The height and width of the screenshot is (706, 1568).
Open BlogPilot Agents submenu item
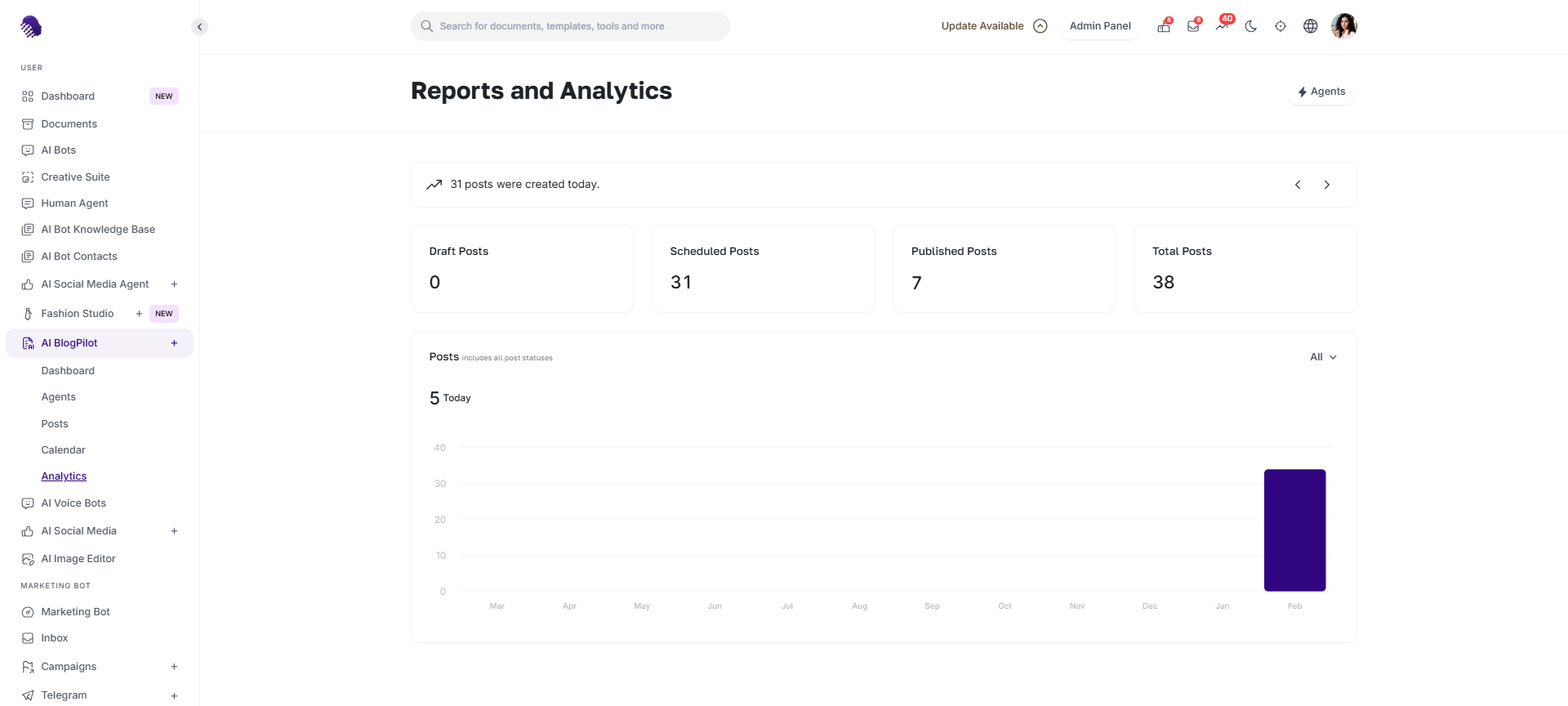click(x=59, y=397)
